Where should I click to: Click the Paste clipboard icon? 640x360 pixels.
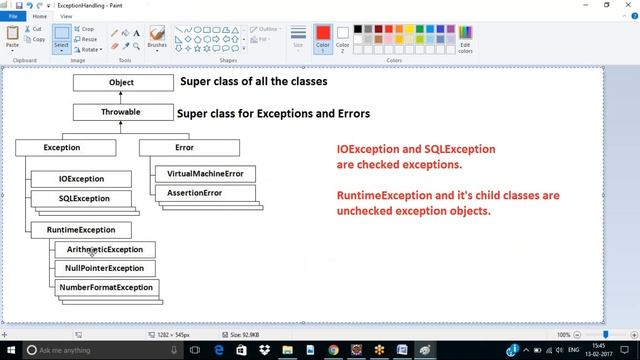click(12, 33)
